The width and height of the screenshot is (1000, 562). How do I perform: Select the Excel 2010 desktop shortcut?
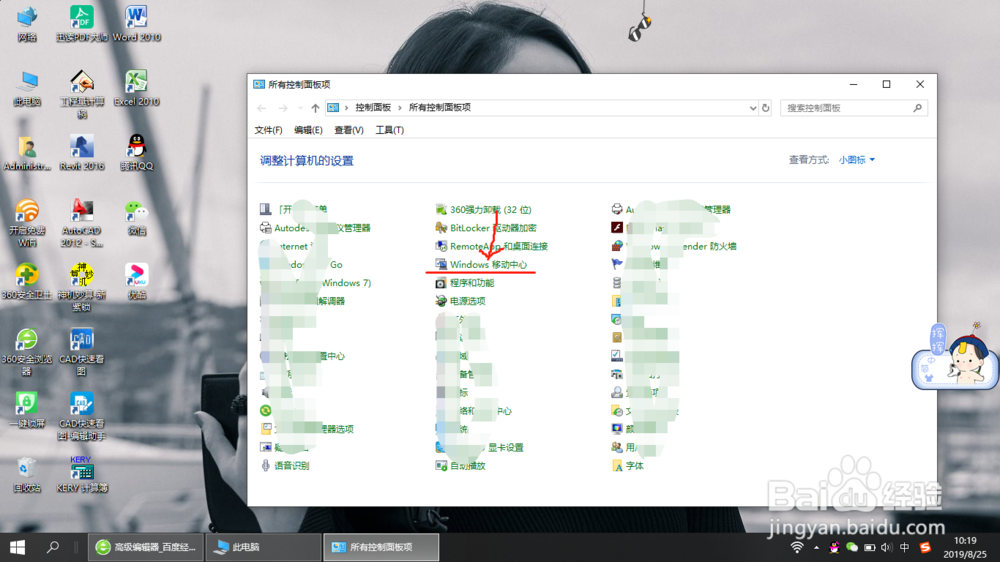coord(136,88)
